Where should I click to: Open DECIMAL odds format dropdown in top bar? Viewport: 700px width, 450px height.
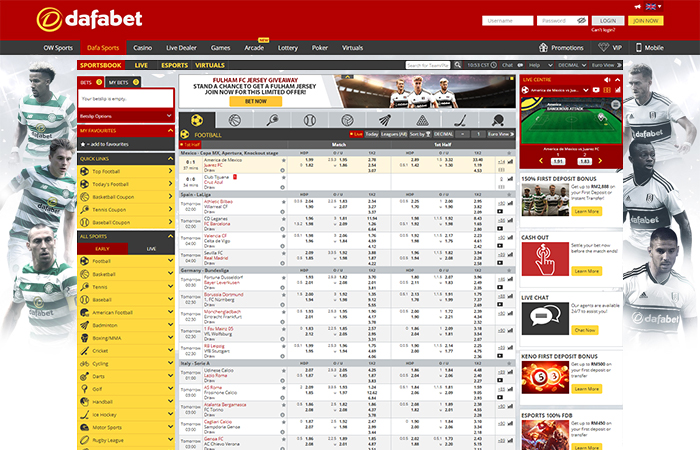coord(572,65)
